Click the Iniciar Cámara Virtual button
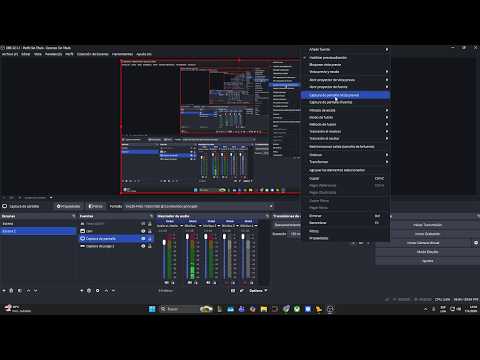Image resolution: width=480 pixels, height=360 pixels. point(423,243)
